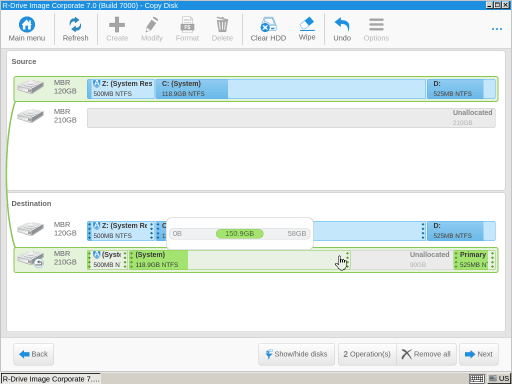Choose the Modify pencil tool

152,29
